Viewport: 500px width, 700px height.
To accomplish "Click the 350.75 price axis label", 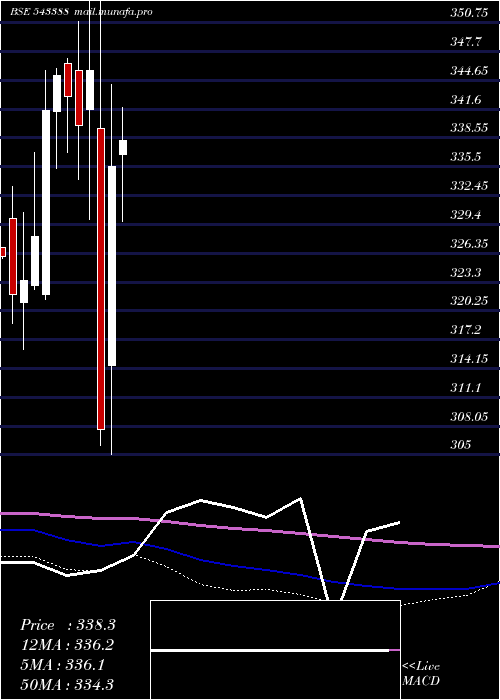I will tap(469, 13).
